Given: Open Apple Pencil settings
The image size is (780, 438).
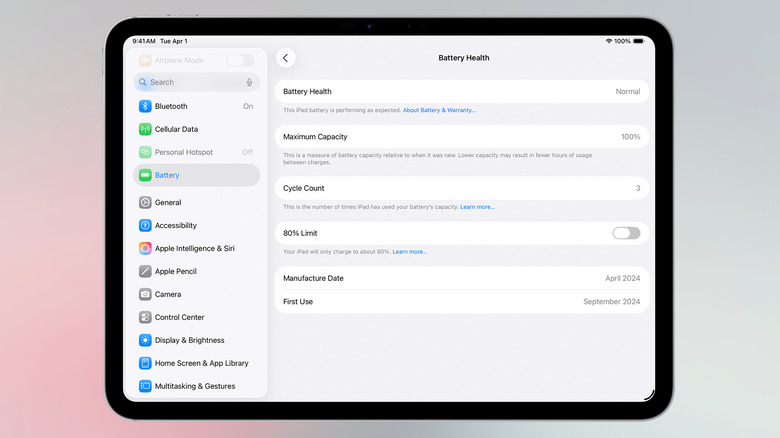Looking at the screenshot, I should (x=196, y=271).
